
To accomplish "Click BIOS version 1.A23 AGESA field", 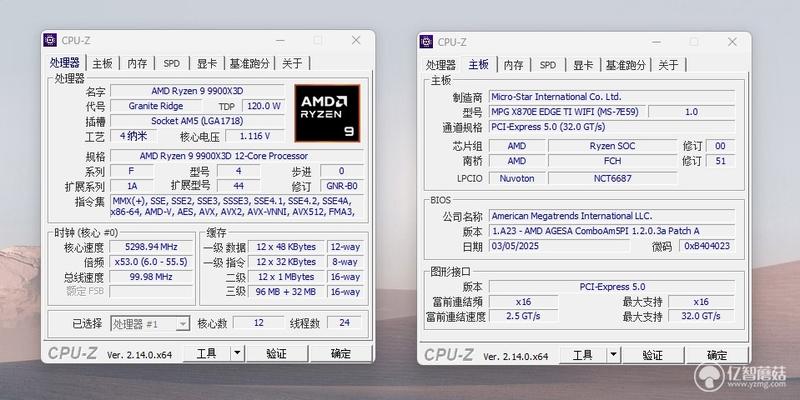I will (612, 231).
